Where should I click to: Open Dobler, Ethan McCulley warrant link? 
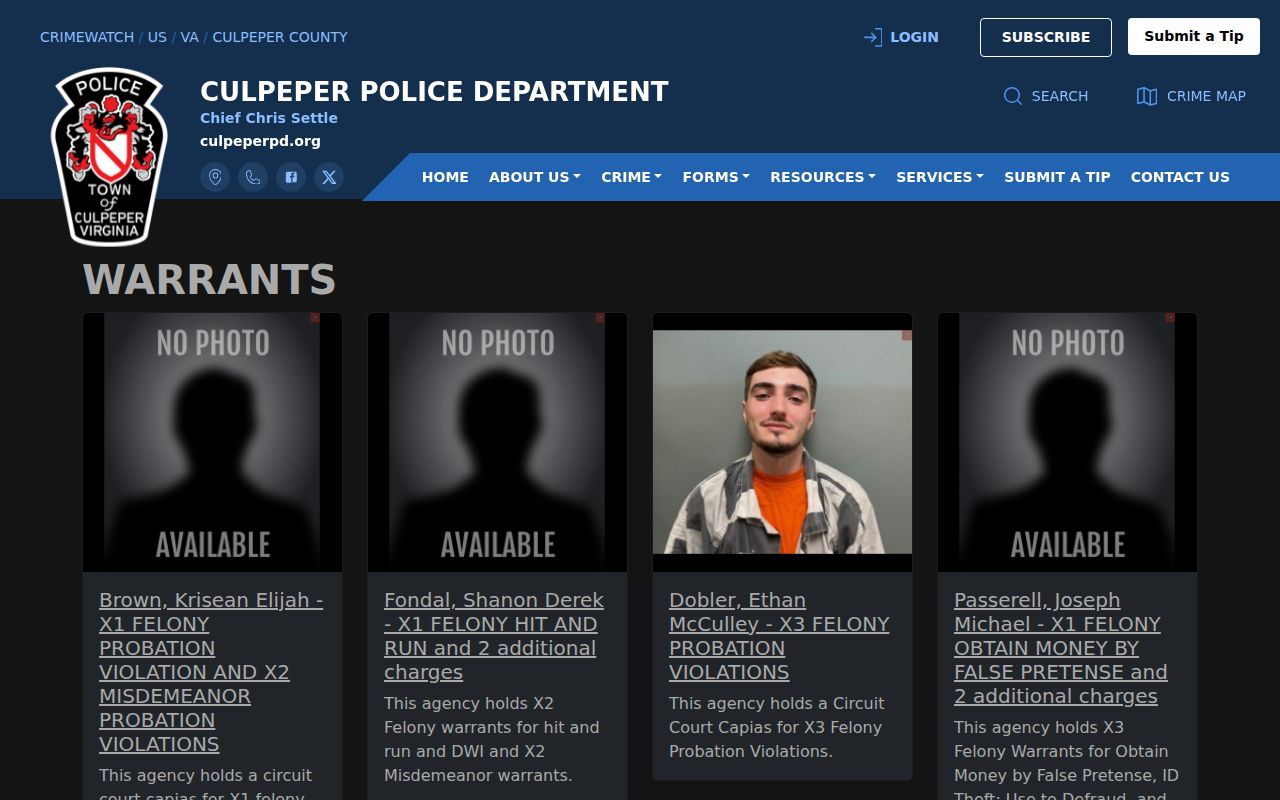(779, 636)
